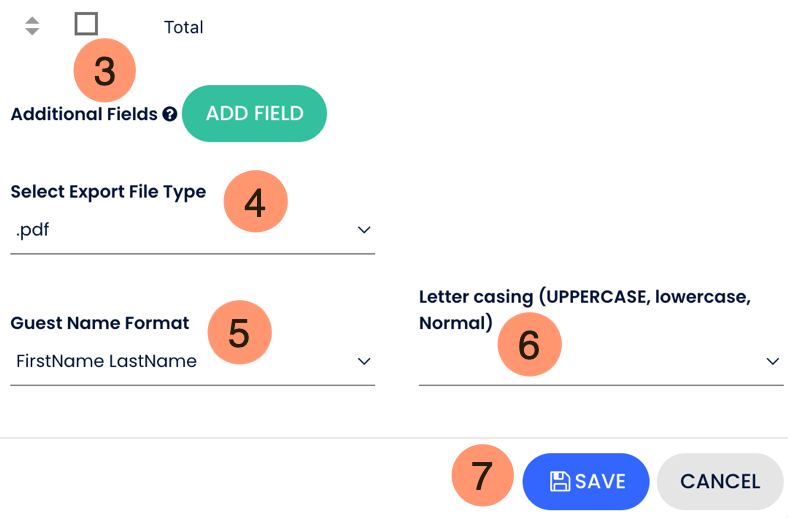This screenshot has width=788, height=518.
Task: Click the orange step 6 marker
Action: (x=529, y=345)
